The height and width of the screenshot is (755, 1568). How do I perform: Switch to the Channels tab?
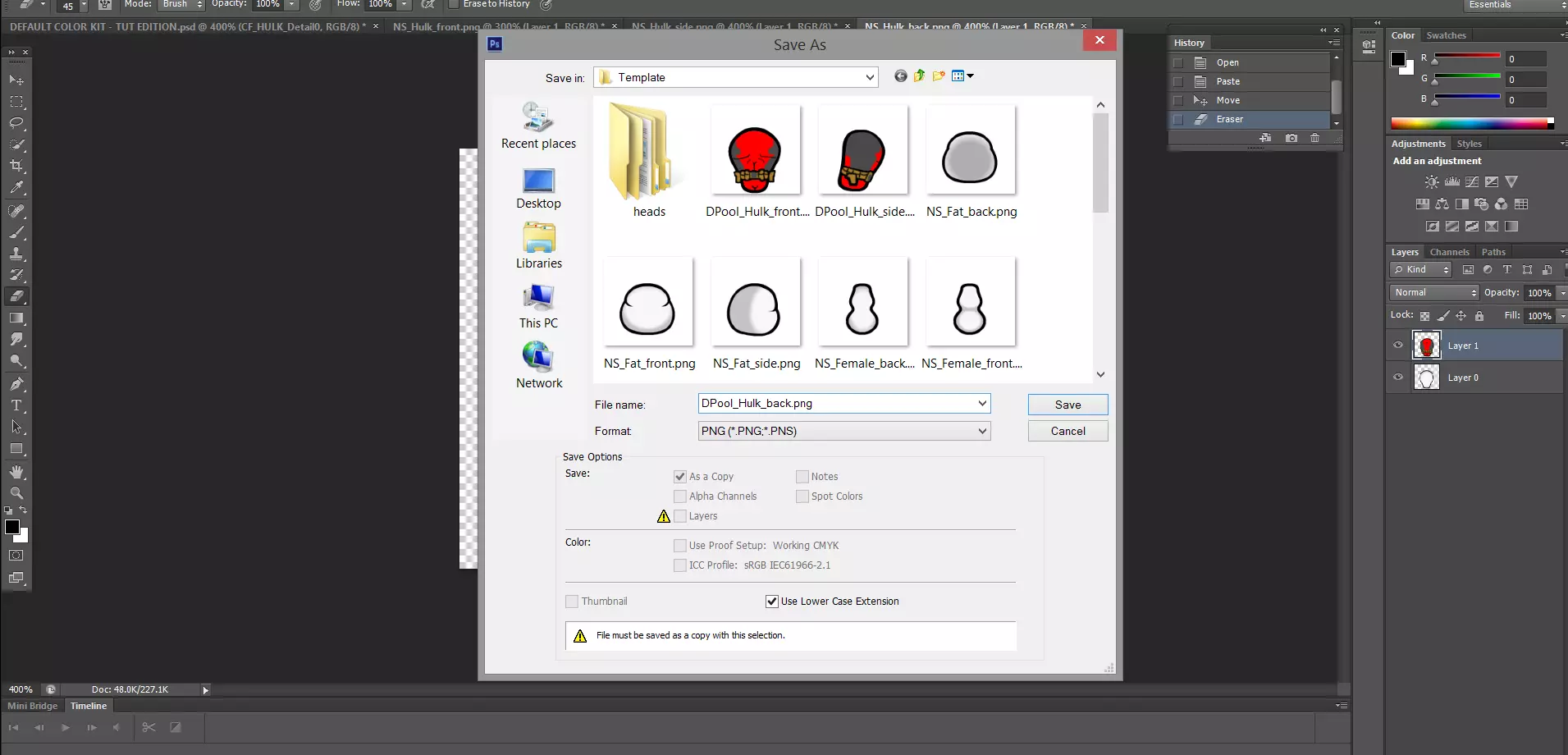coord(1449,252)
